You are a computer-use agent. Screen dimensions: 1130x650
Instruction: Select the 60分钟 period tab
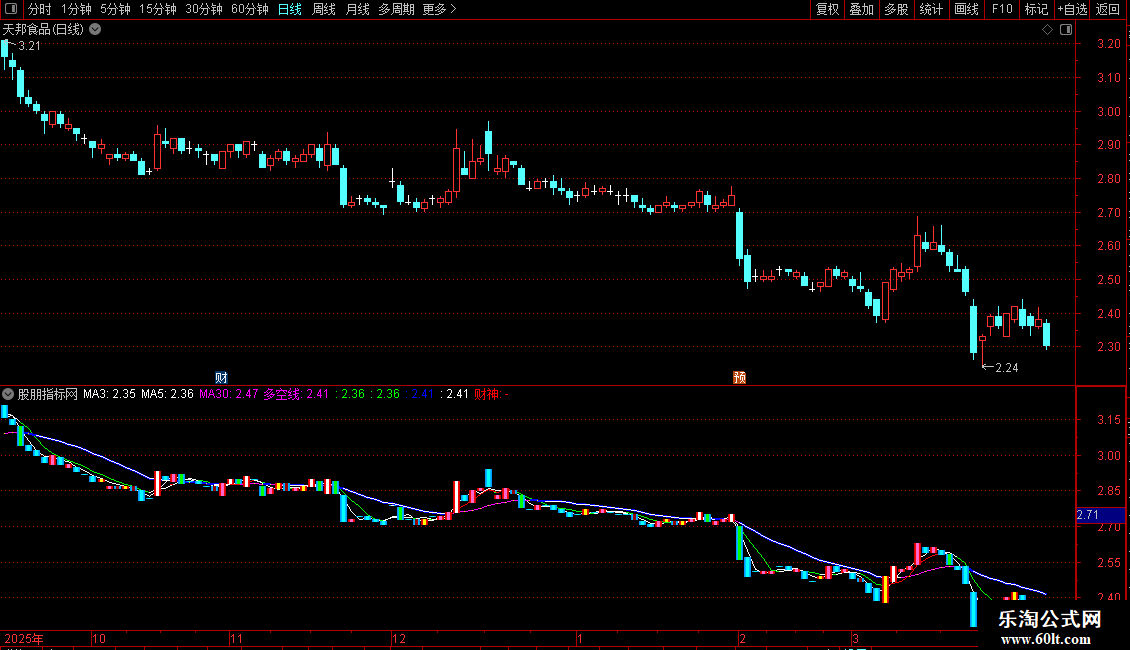250,9
